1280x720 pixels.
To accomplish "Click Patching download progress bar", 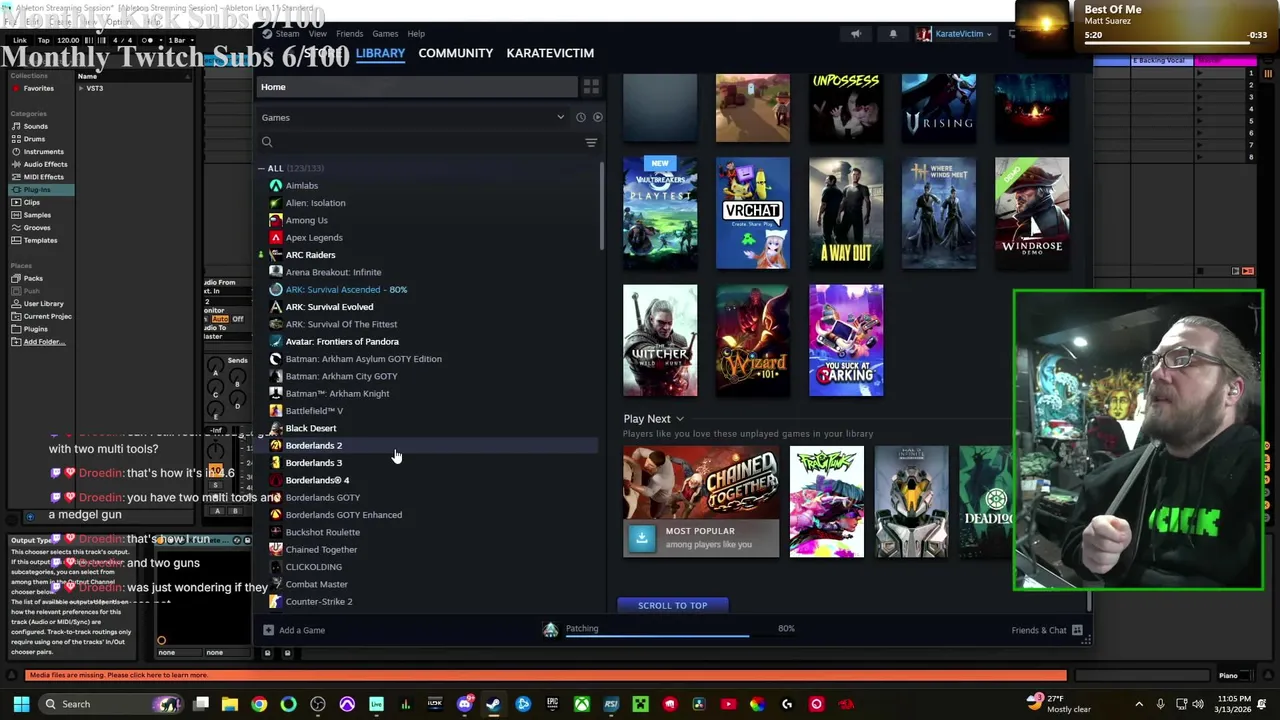I will coord(657,635).
